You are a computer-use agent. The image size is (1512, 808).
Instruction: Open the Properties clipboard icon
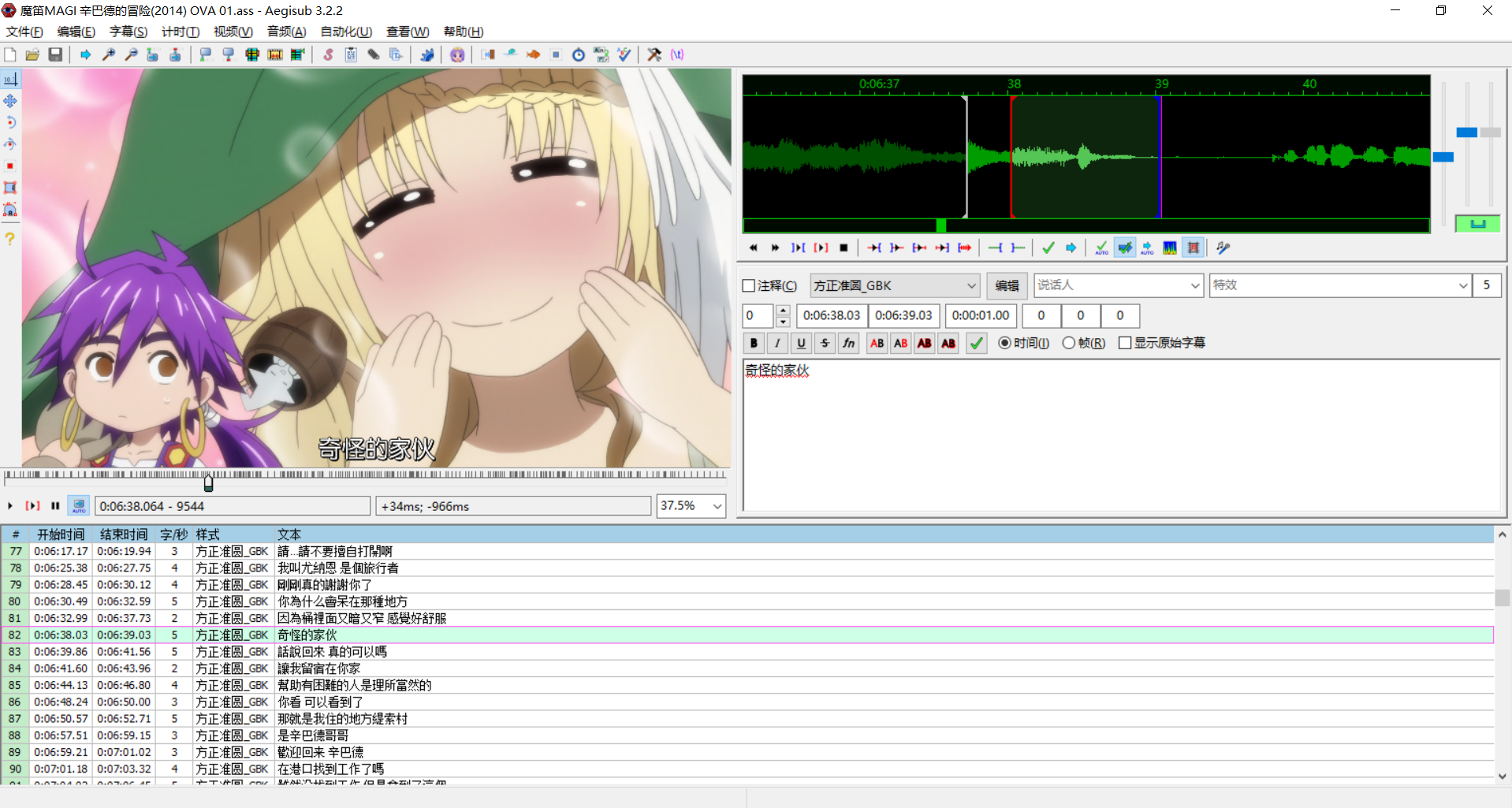pos(351,54)
